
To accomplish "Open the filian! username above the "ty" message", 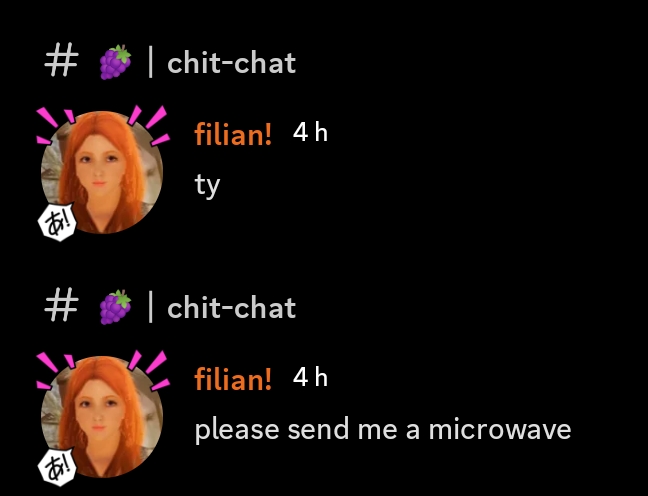I will click(x=233, y=134).
